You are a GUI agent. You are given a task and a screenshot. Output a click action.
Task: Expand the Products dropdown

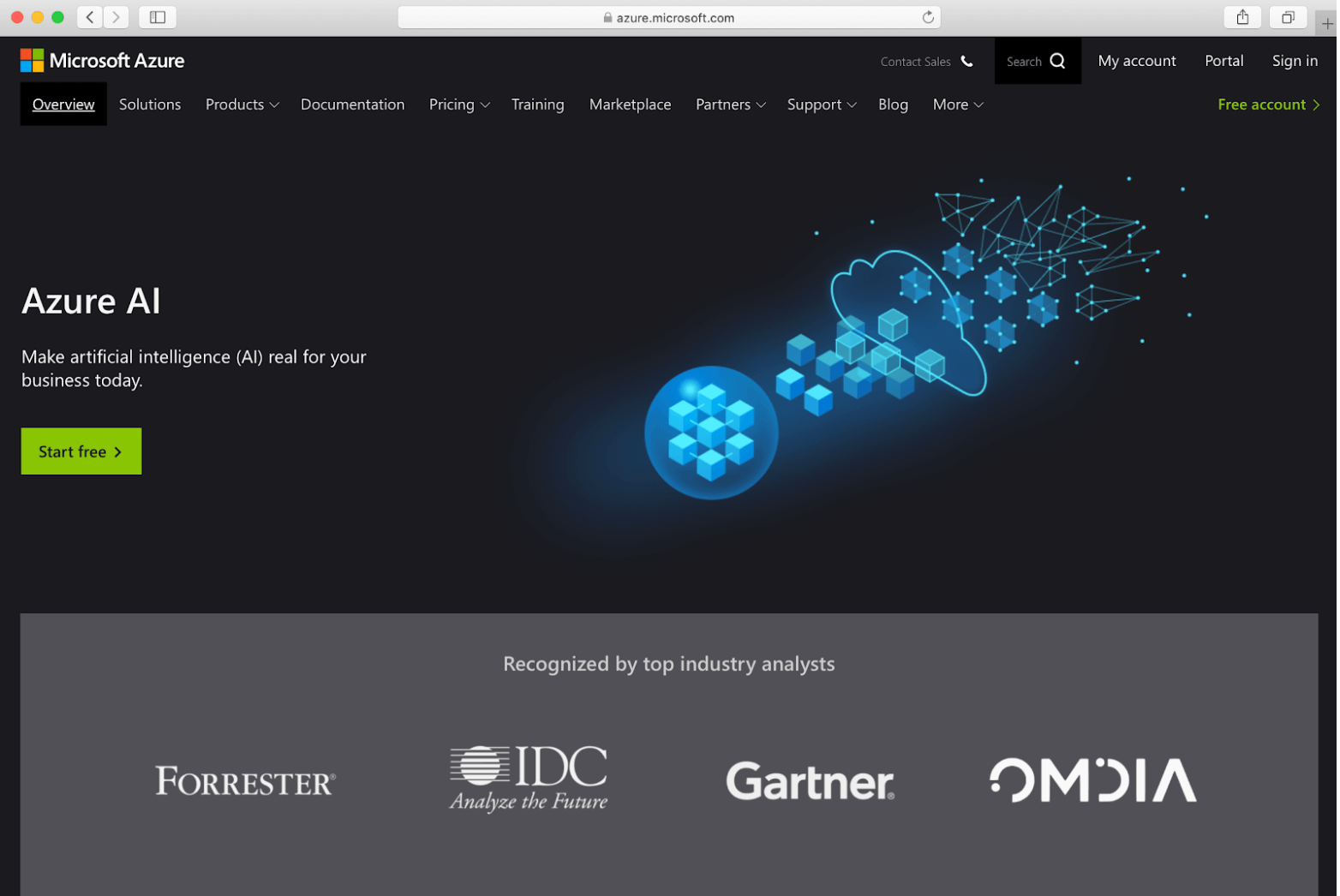pyautogui.click(x=242, y=105)
